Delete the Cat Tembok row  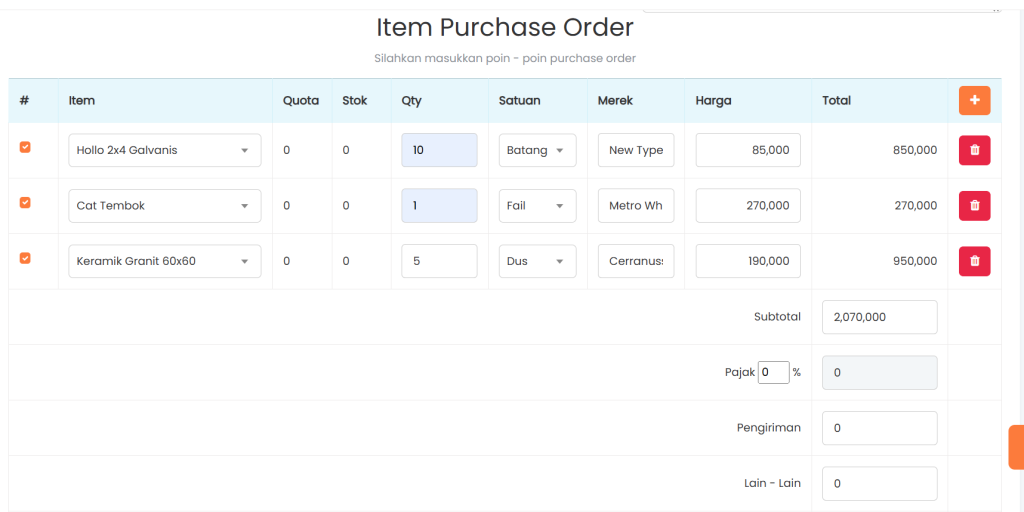click(974, 206)
